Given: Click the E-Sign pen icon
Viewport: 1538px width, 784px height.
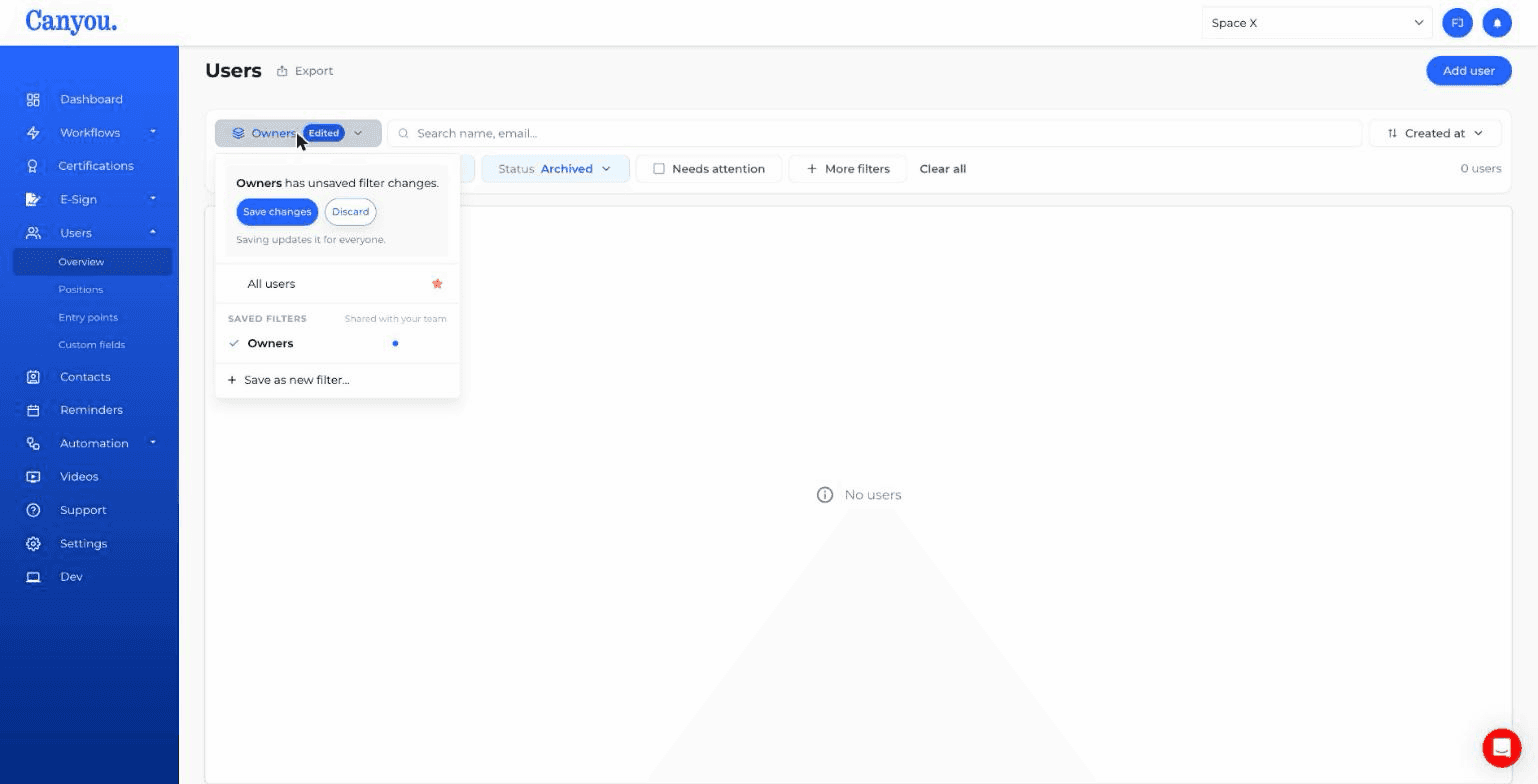Looking at the screenshot, I should click(x=33, y=199).
